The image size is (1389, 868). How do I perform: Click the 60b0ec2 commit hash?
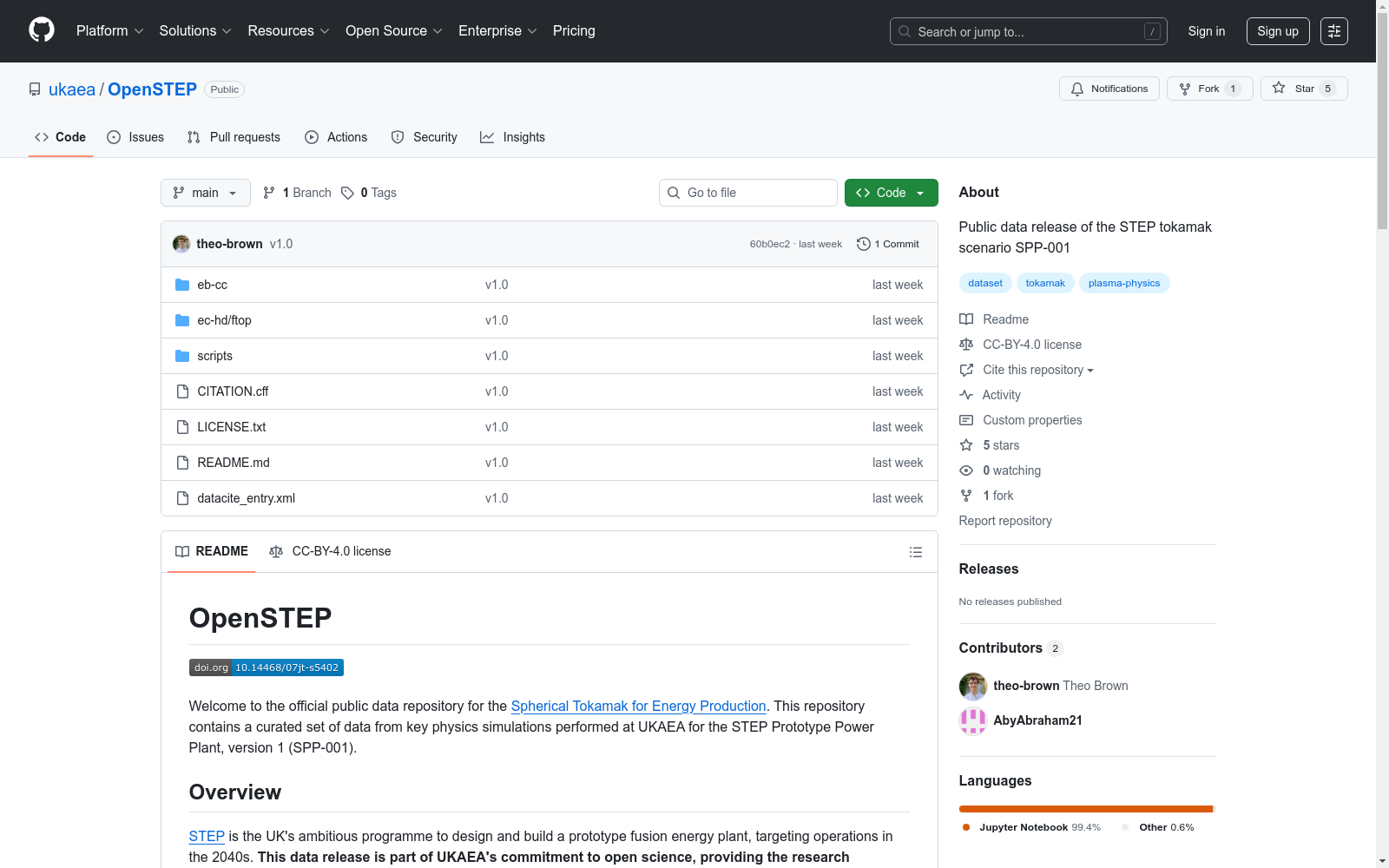(x=770, y=244)
